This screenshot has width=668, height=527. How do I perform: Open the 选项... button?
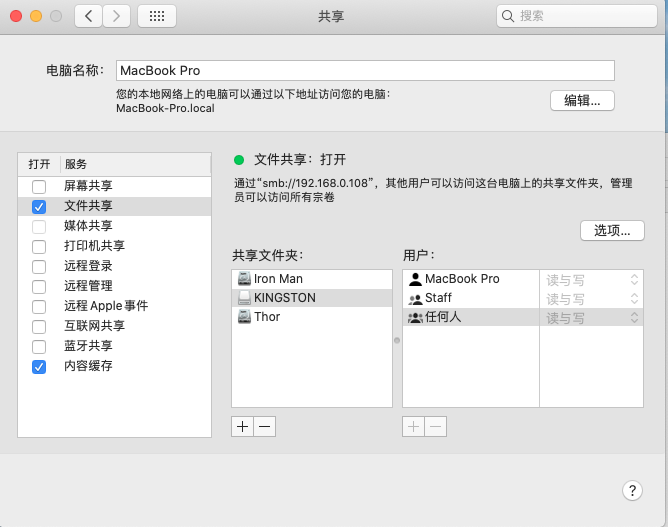click(x=612, y=230)
